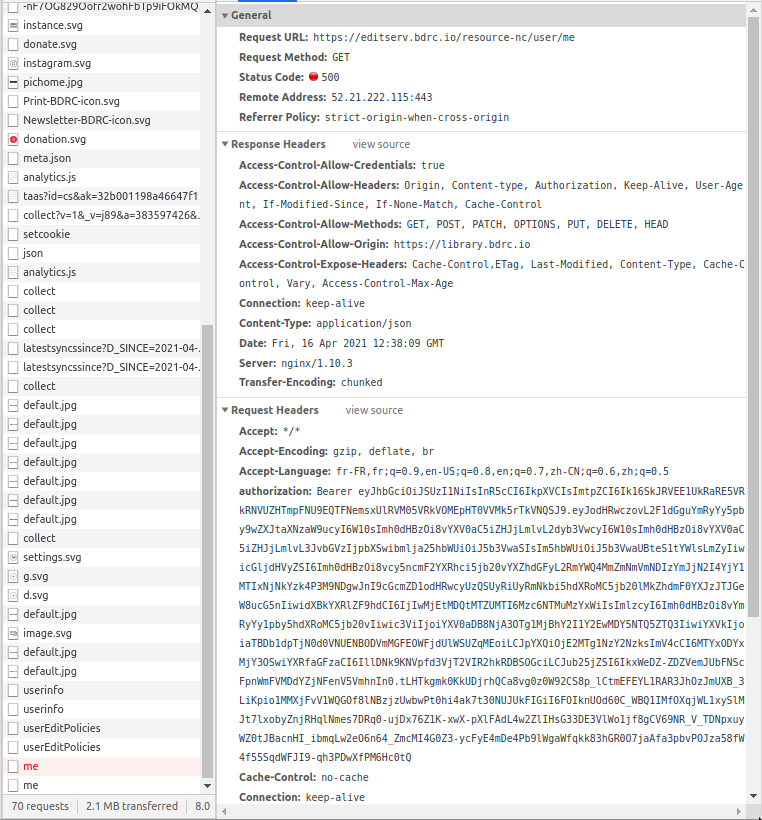Screen dimensions: 762x820
Task: Select the meta.json request
Action: [x=102, y=158]
